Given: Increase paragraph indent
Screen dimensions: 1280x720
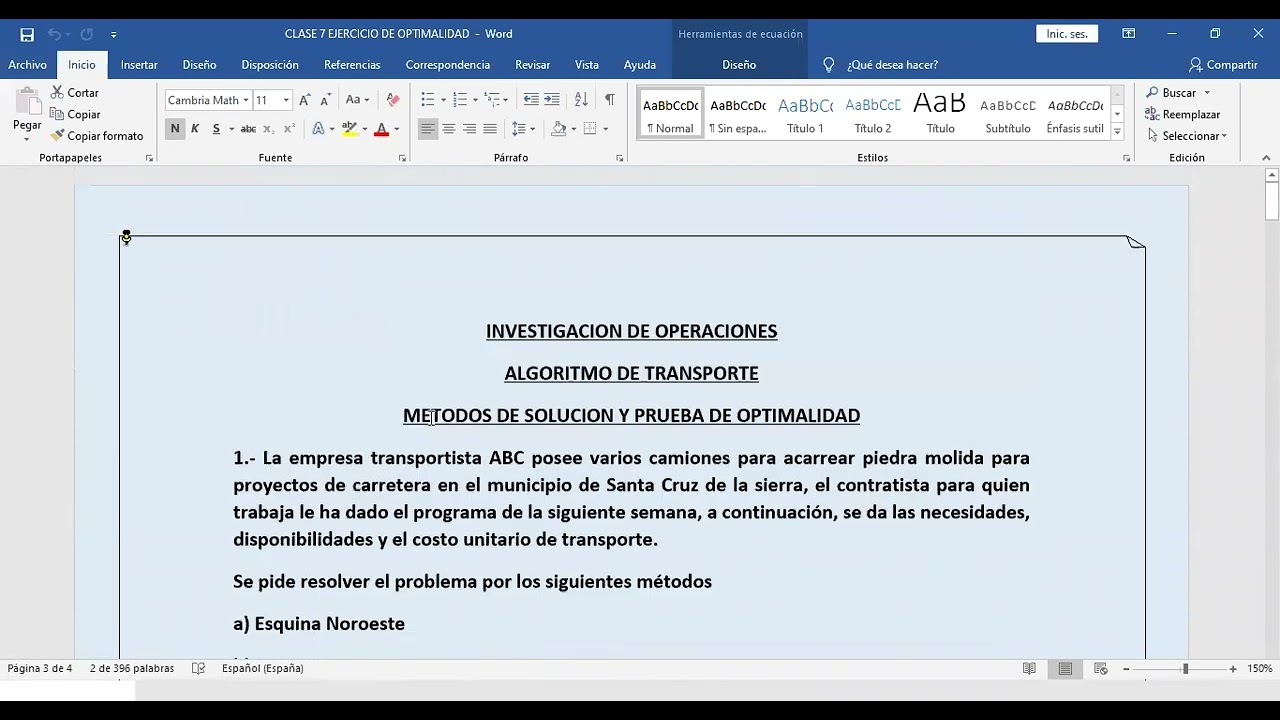Looking at the screenshot, I should 551,100.
